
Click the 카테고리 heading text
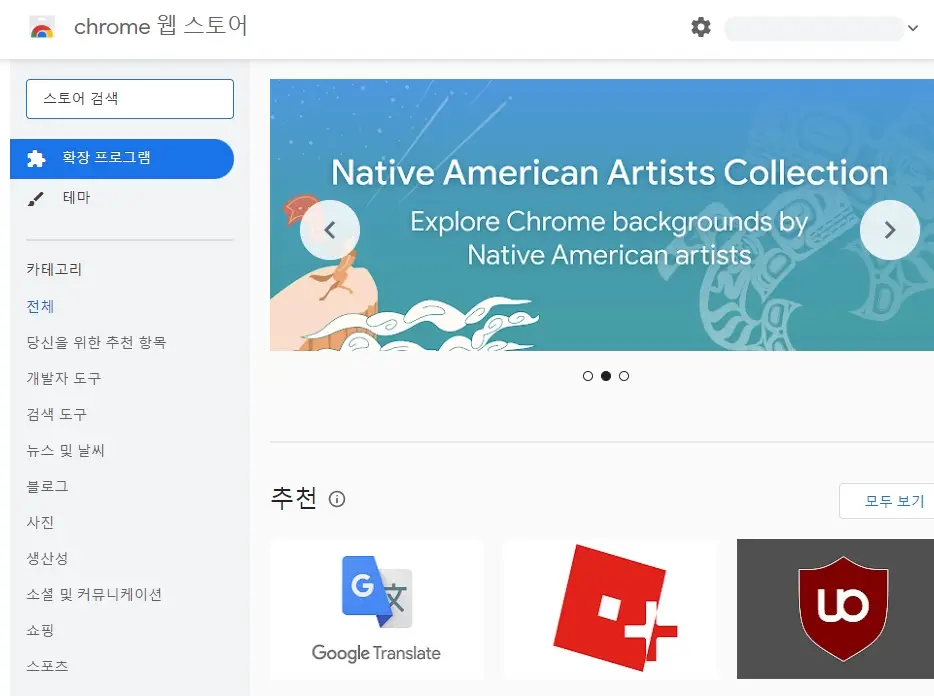pos(54,269)
